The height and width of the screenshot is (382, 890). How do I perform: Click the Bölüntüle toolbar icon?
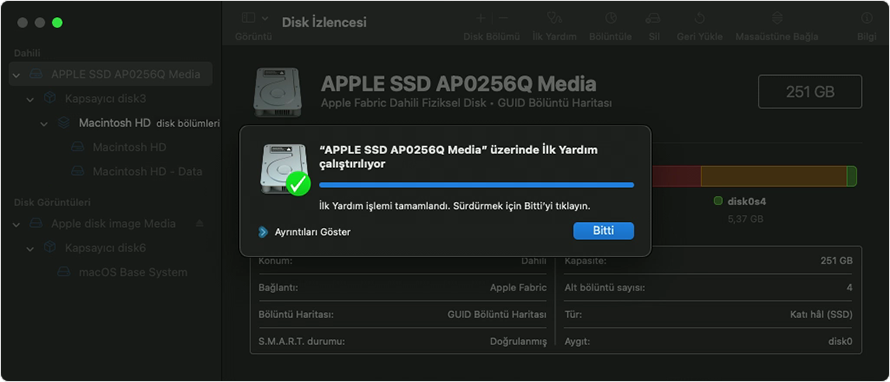pos(610,18)
